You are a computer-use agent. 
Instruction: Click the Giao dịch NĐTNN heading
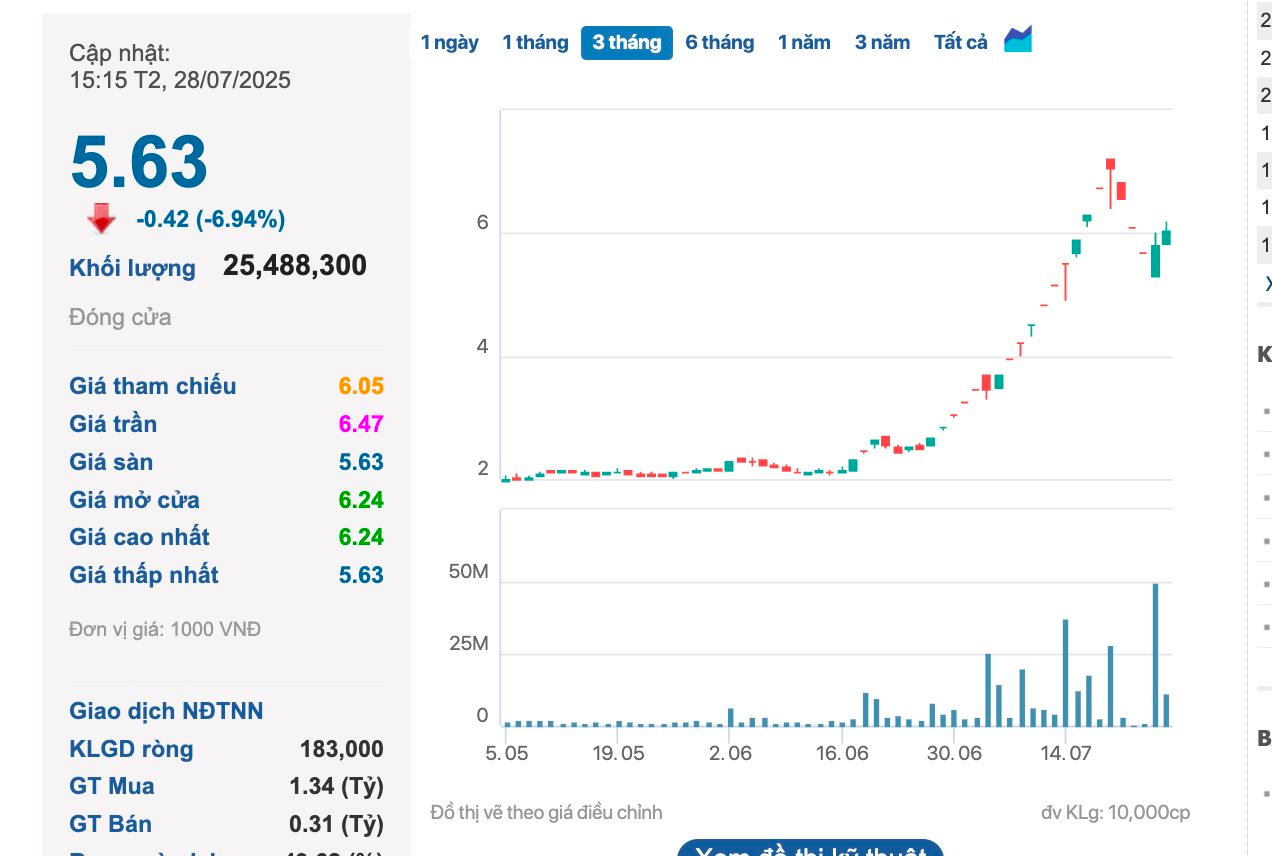[166, 711]
